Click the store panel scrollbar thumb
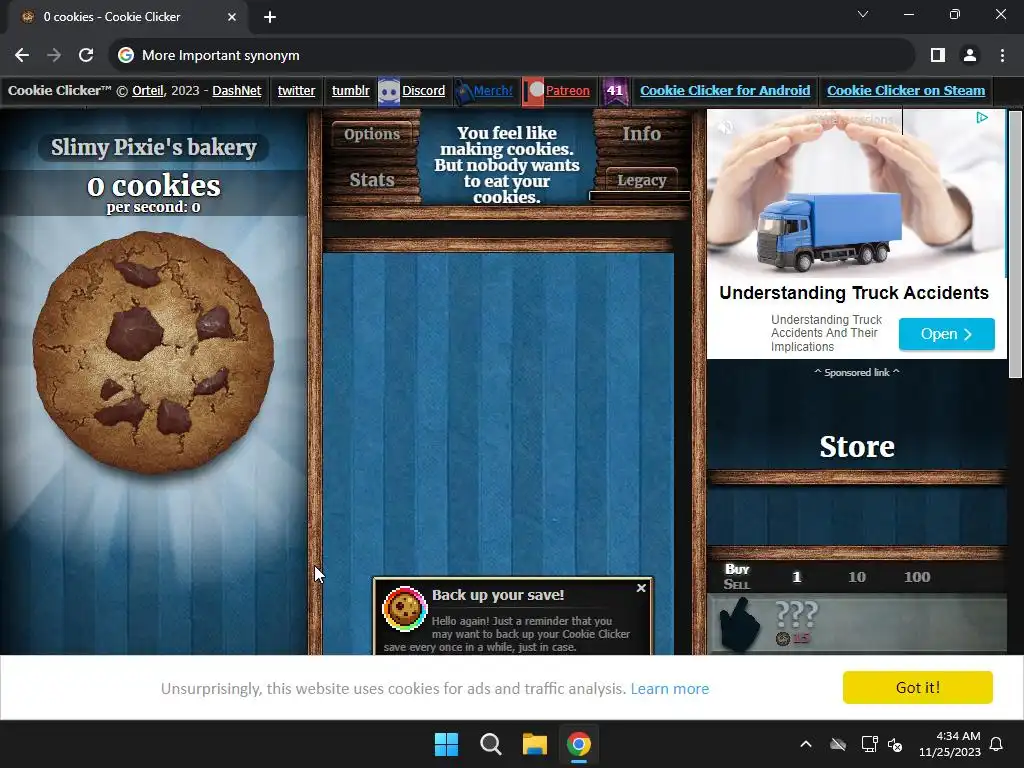1024x768 pixels. (1015, 244)
